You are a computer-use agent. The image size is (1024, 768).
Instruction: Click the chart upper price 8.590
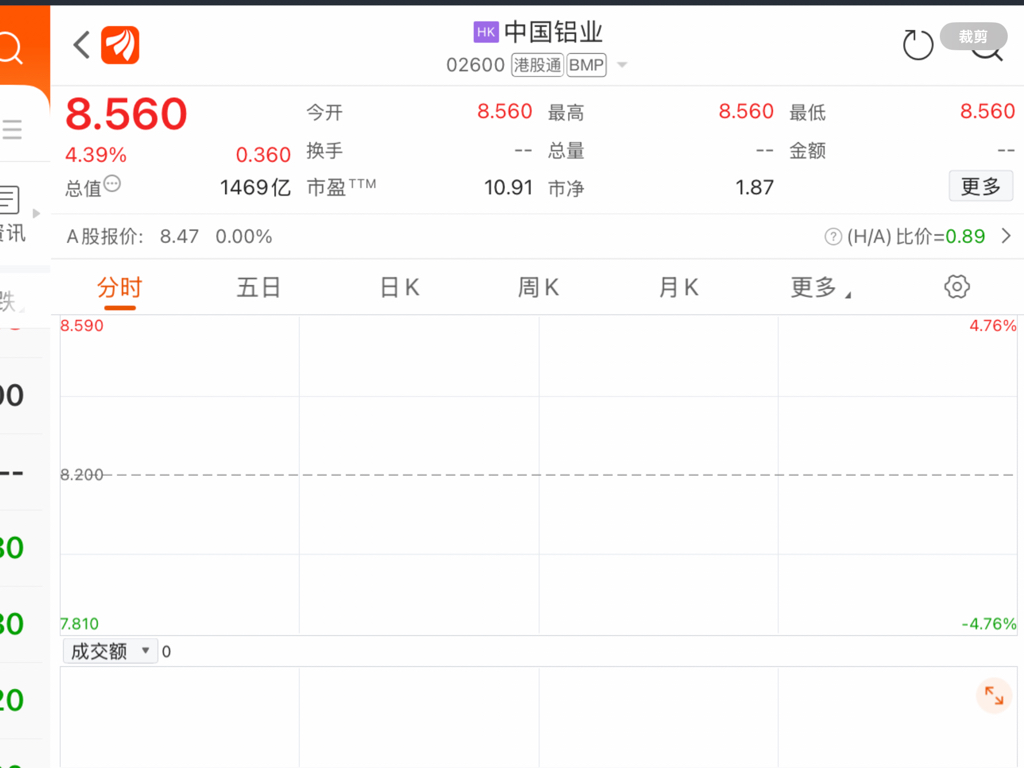pos(82,326)
